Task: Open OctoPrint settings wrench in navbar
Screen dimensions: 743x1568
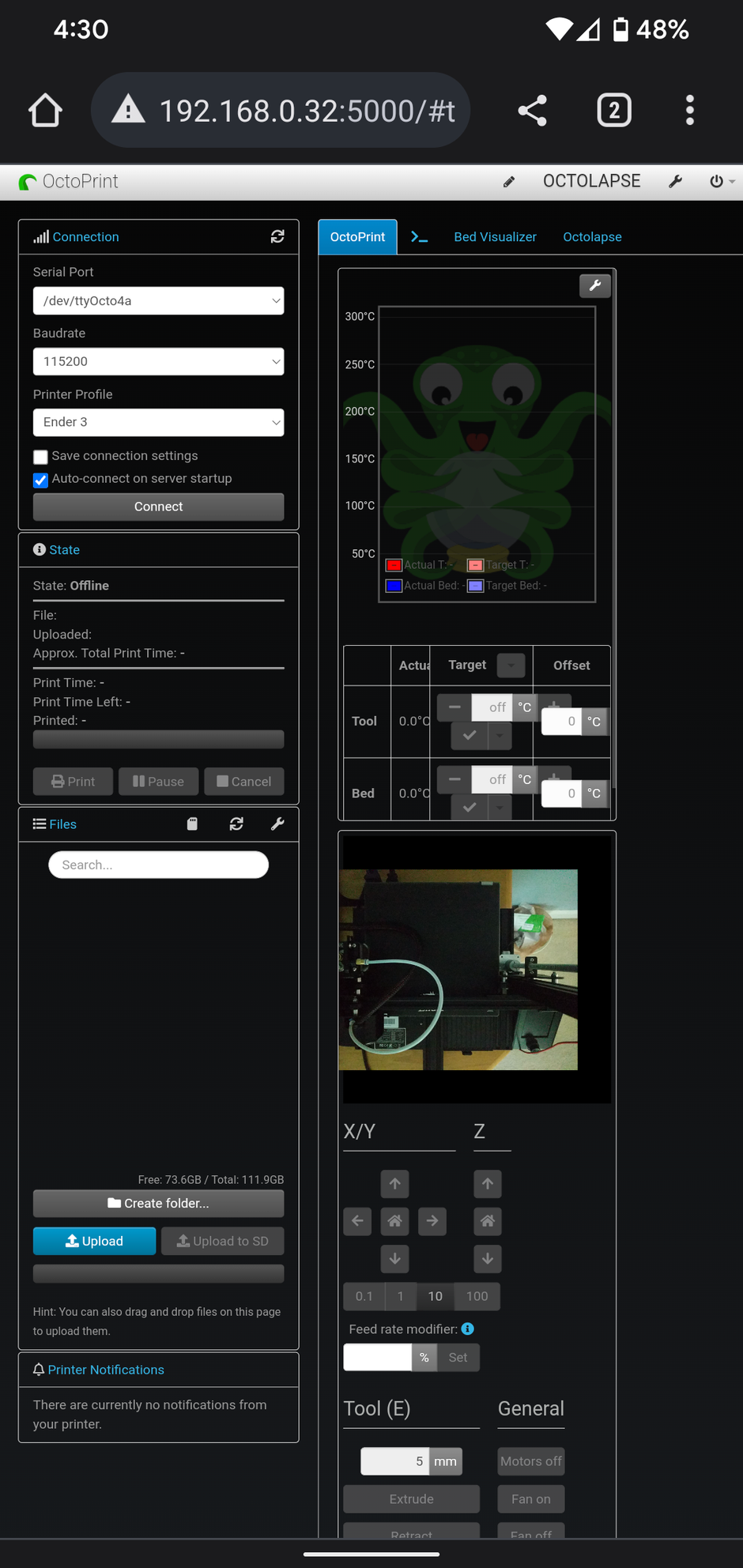Action: [x=675, y=182]
